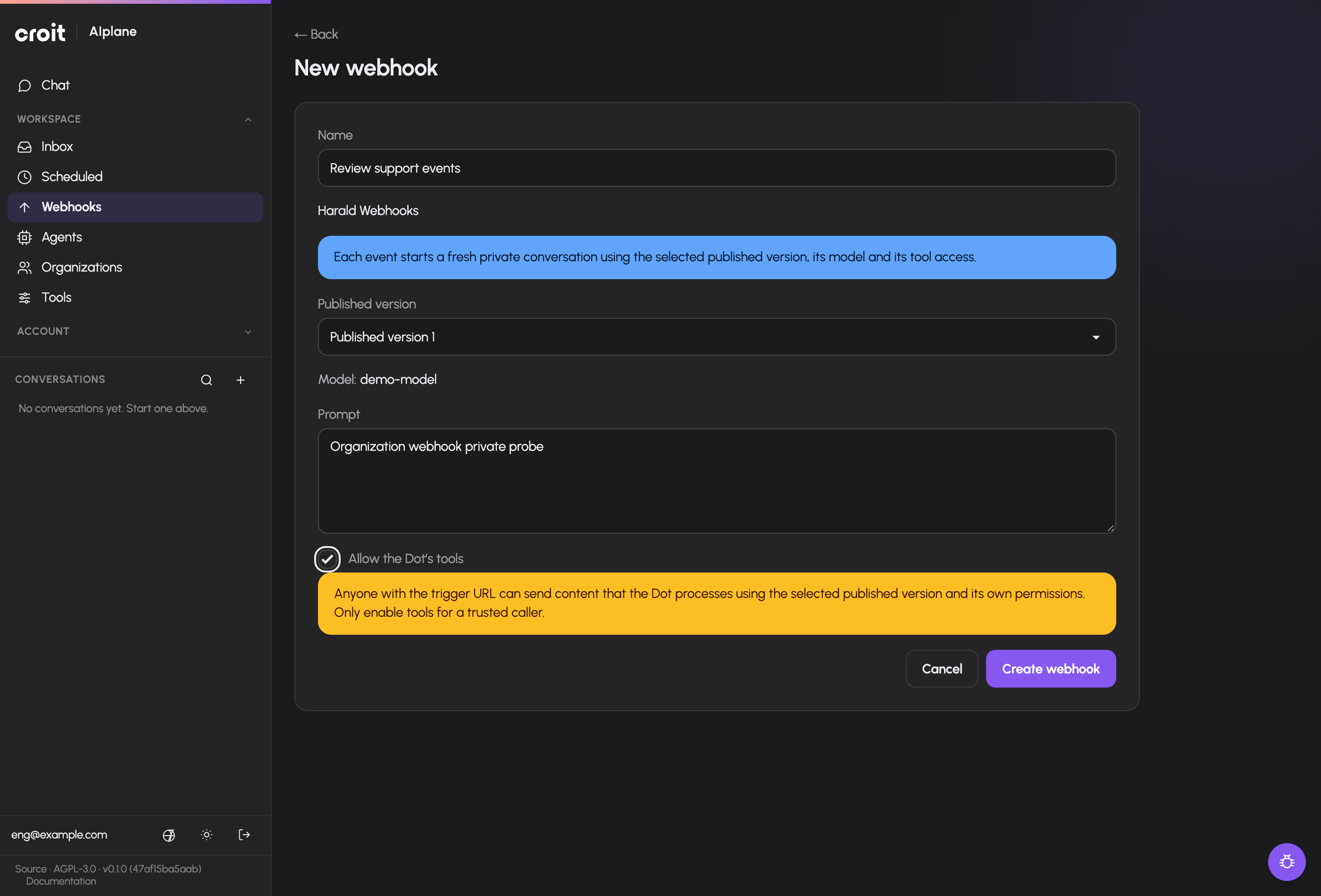Open Tools page

[x=135, y=297]
